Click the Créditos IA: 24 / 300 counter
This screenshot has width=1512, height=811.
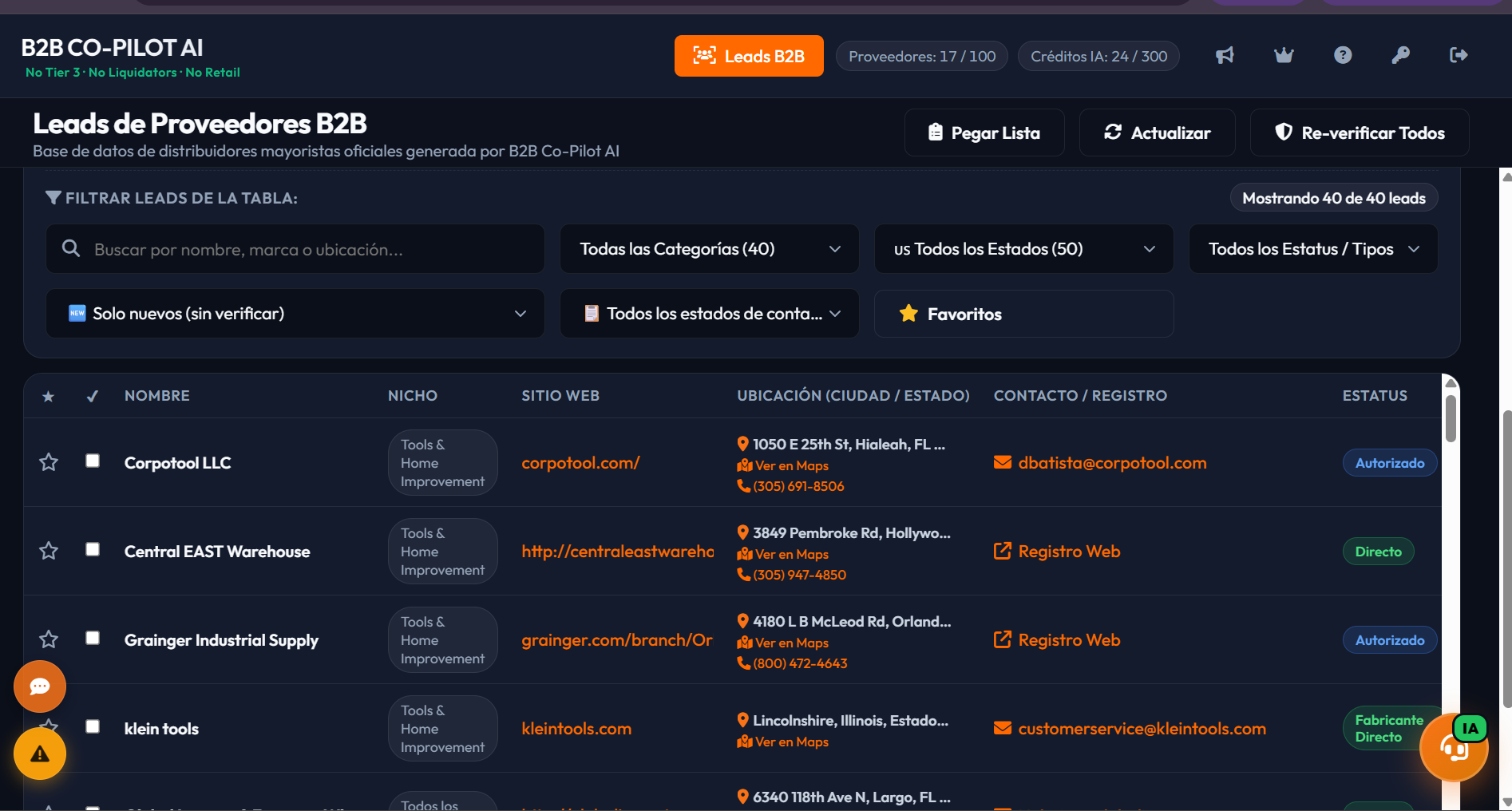coord(1098,56)
